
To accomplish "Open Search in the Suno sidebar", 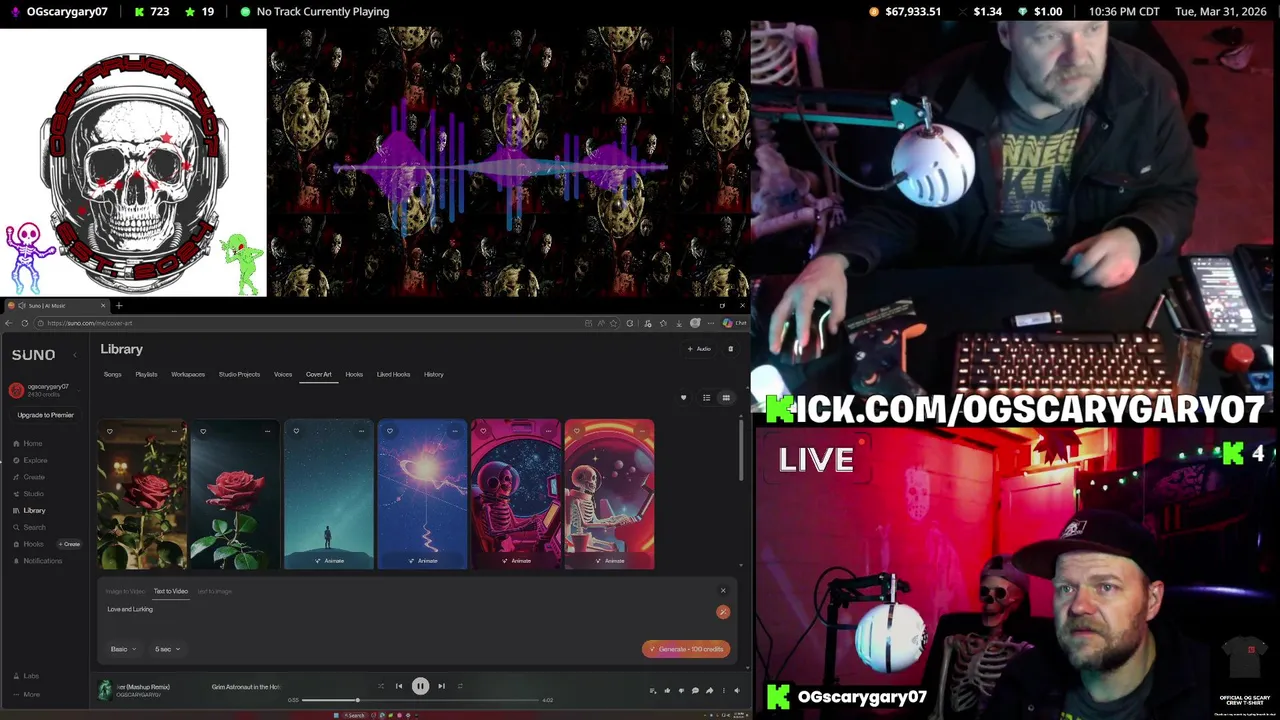I will pos(29,527).
